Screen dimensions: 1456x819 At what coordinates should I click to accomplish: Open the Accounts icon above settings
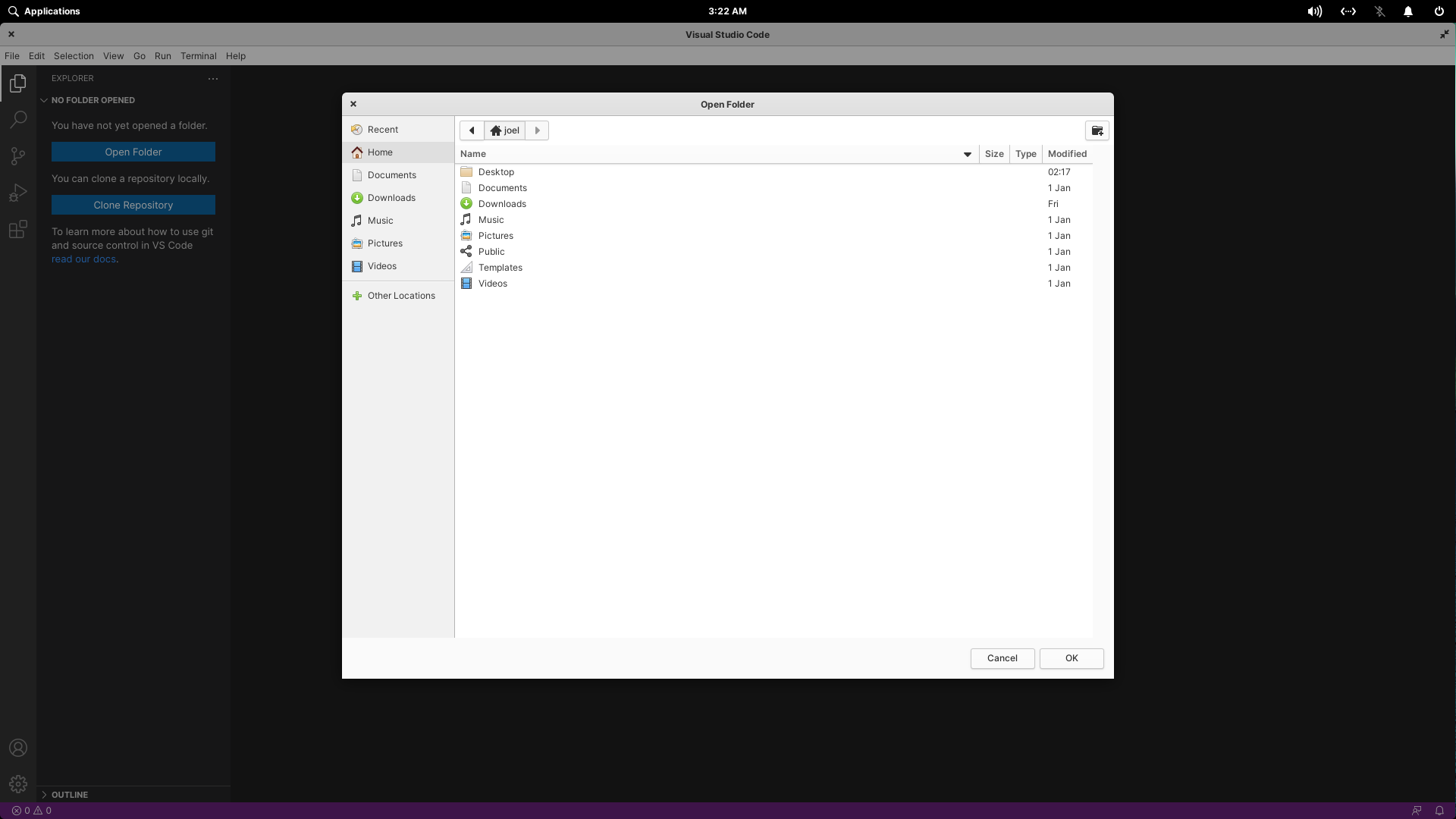17,748
